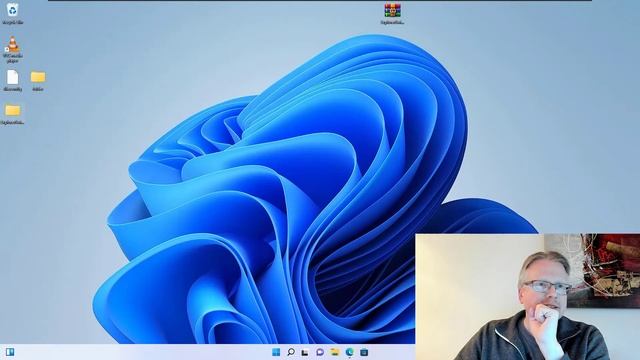The width and height of the screenshot is (640, 360).
Task: Open the purple Chat icon in the taskbar
Action: pos(320,352)
